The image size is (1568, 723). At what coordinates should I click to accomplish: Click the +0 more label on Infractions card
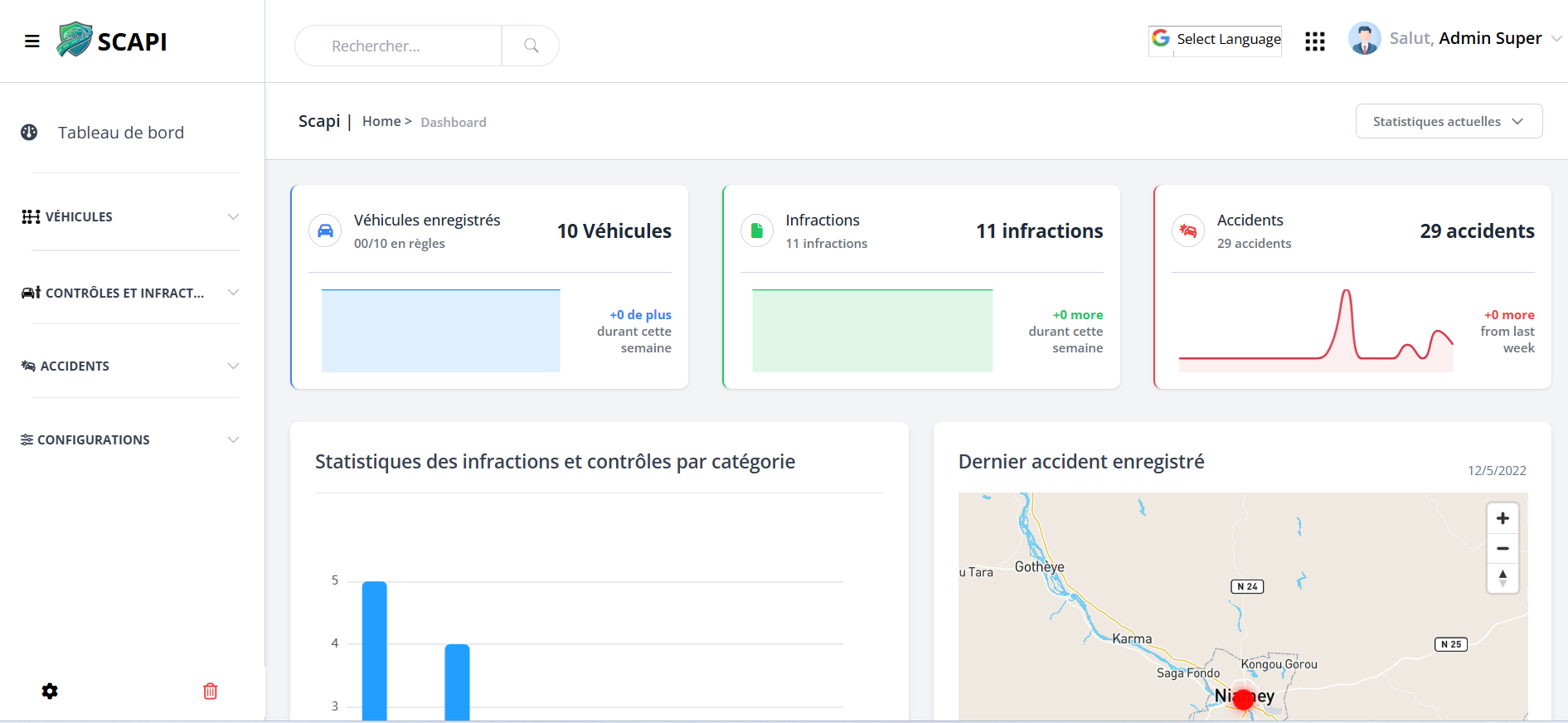coord(1078,314)
